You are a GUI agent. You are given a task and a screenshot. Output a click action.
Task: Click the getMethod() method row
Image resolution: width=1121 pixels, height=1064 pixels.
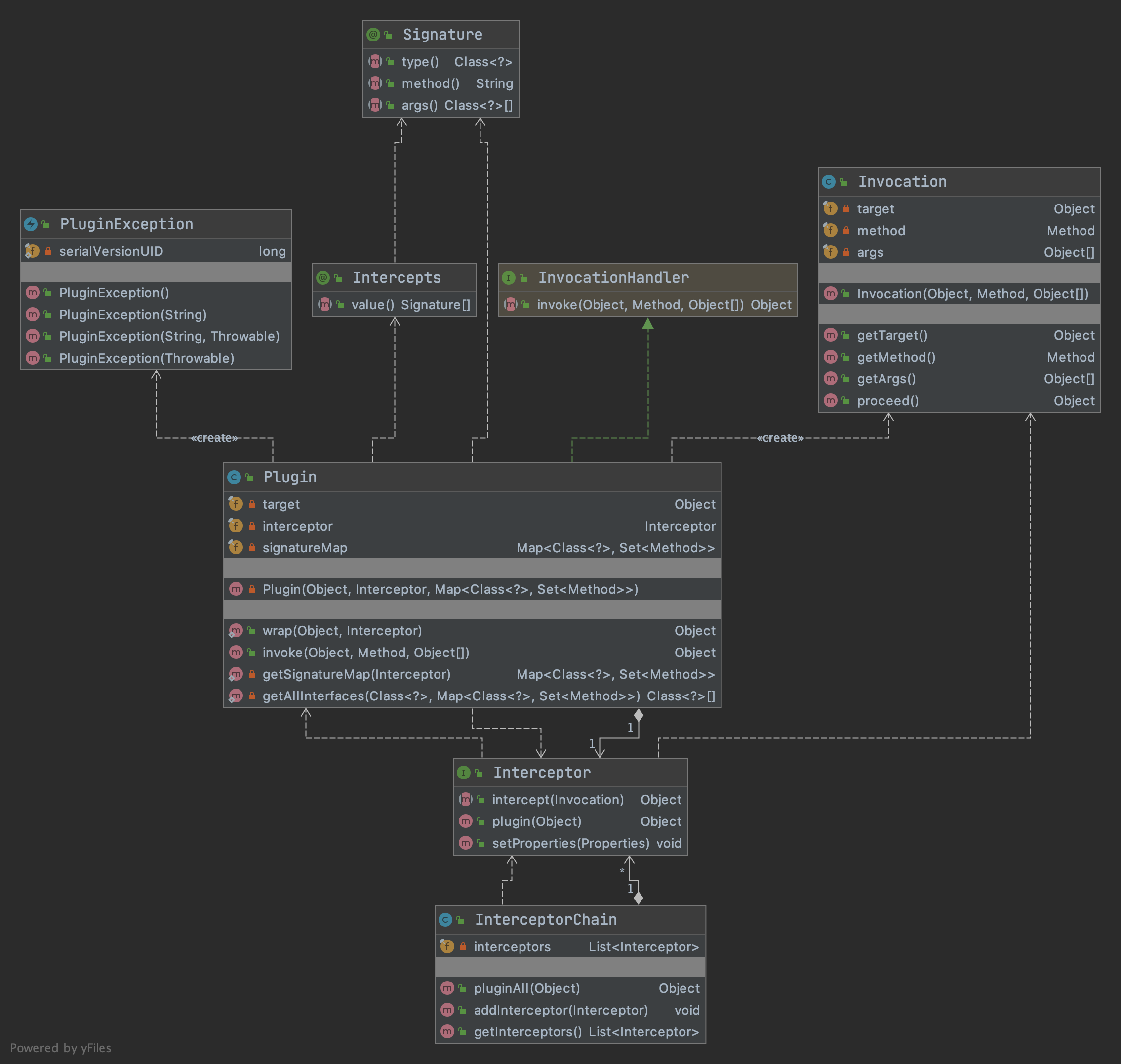tap(959, 357)
